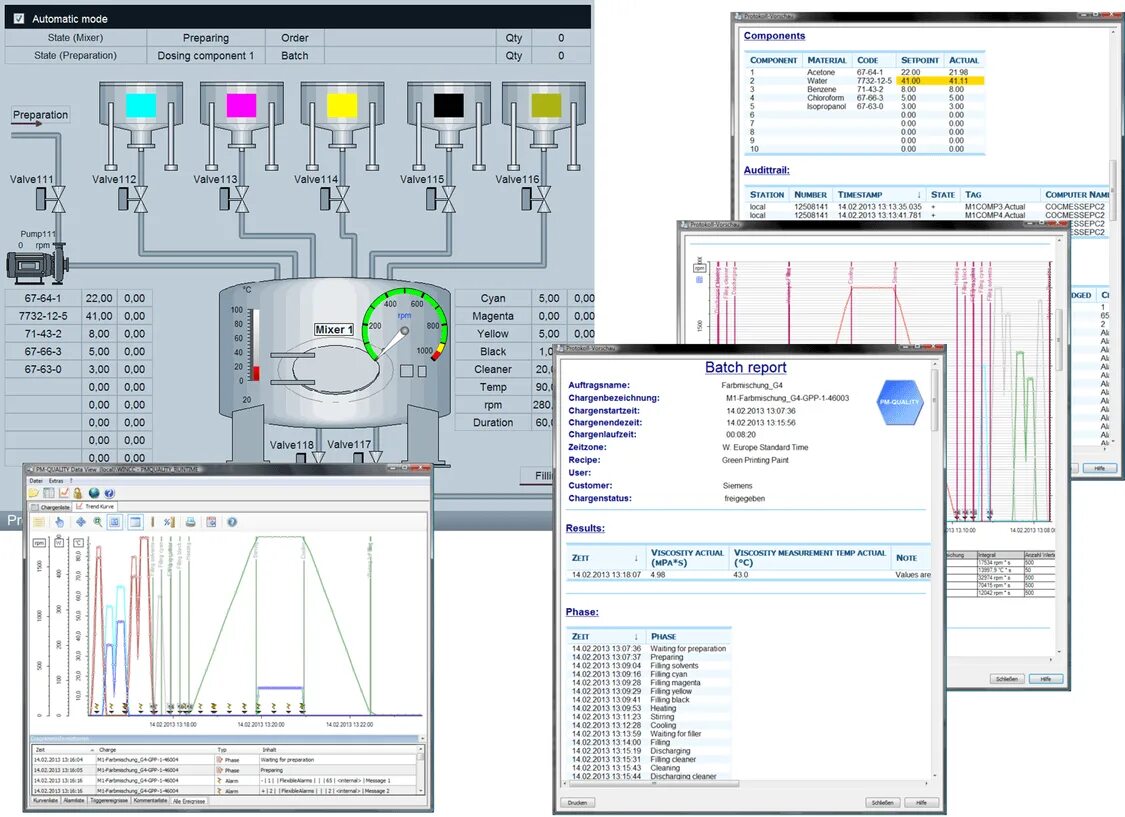Toggle the Automatic mode checkbox
This screenshot has width=1125, height=817.
(19, 19)
